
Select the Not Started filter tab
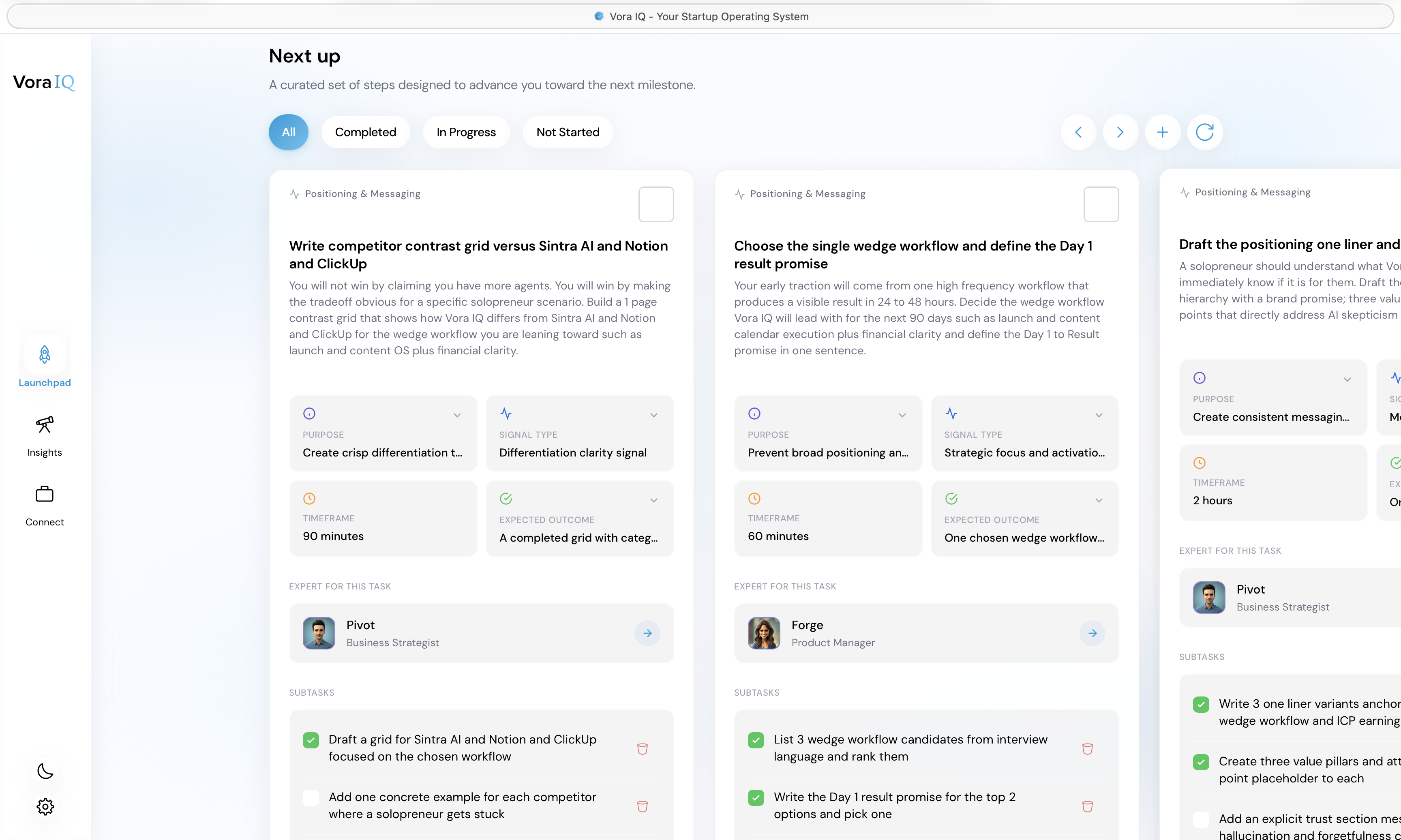coord(568,133)
